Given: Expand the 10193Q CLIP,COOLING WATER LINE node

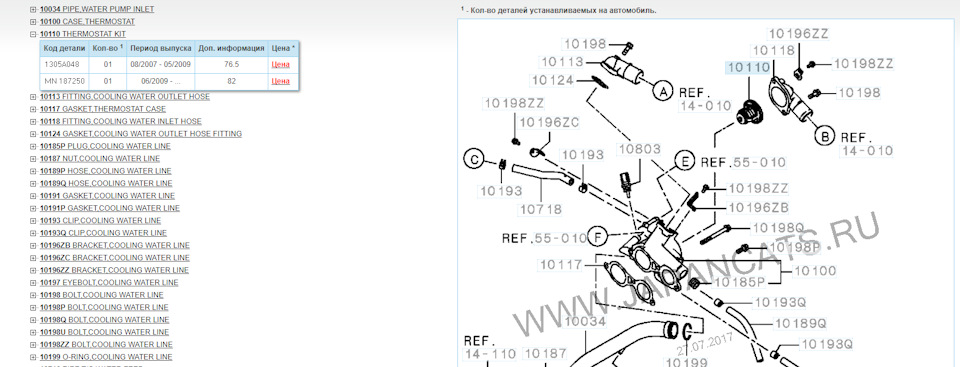Looking at the screenshot, I should coord(33,233).
